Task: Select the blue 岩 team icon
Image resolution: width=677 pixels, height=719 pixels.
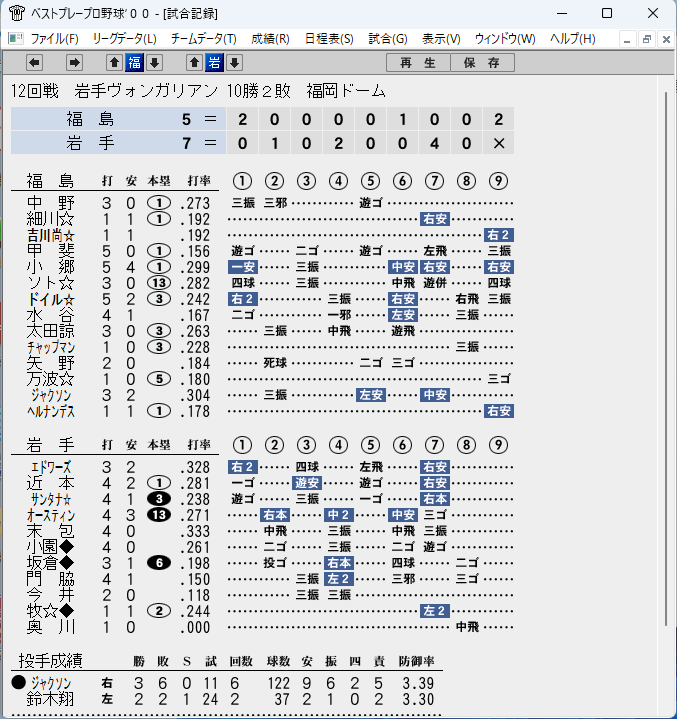Action: click(214, 62)
